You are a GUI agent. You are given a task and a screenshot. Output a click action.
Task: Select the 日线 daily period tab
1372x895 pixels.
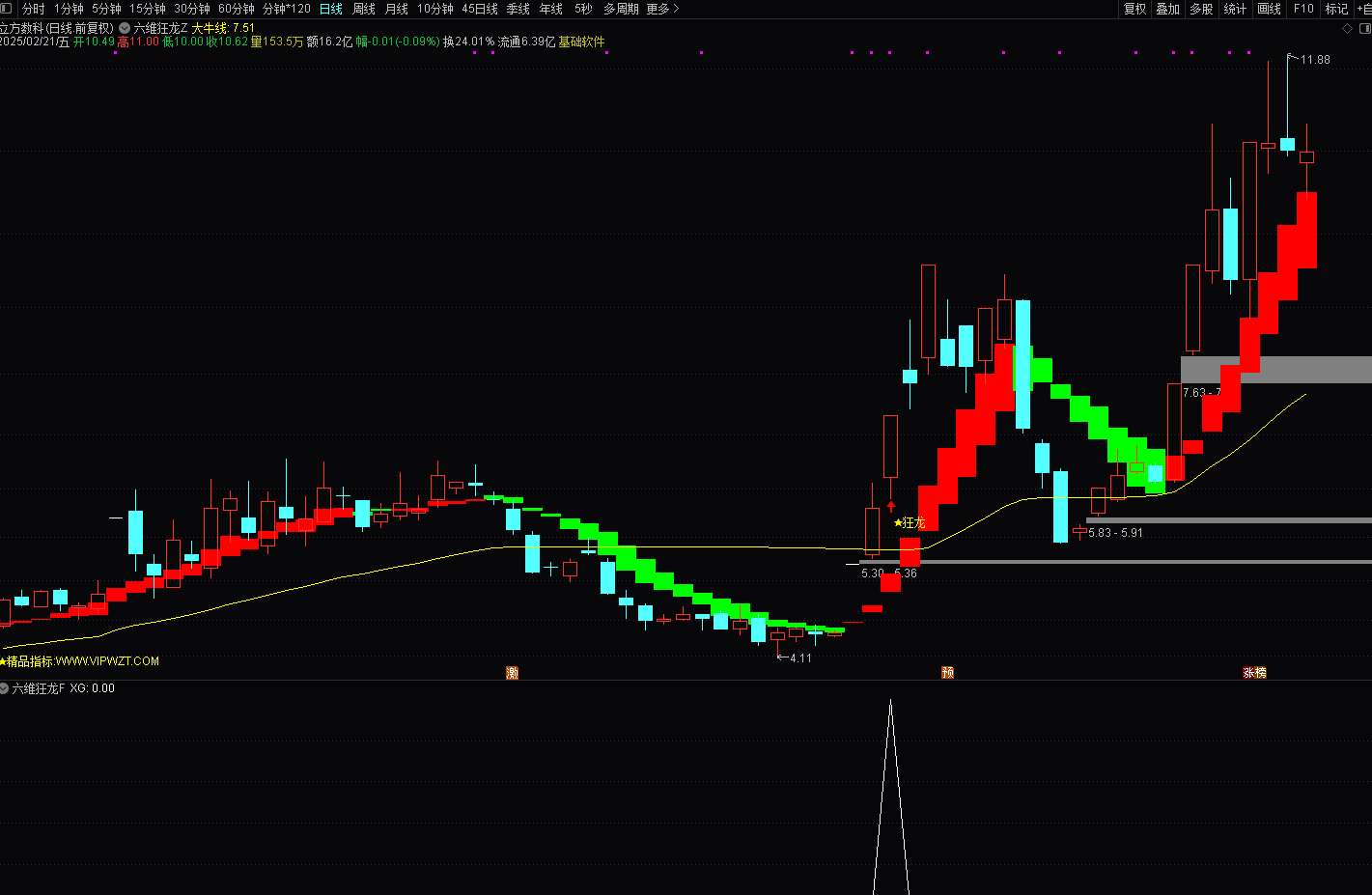(x=331, y=9)
